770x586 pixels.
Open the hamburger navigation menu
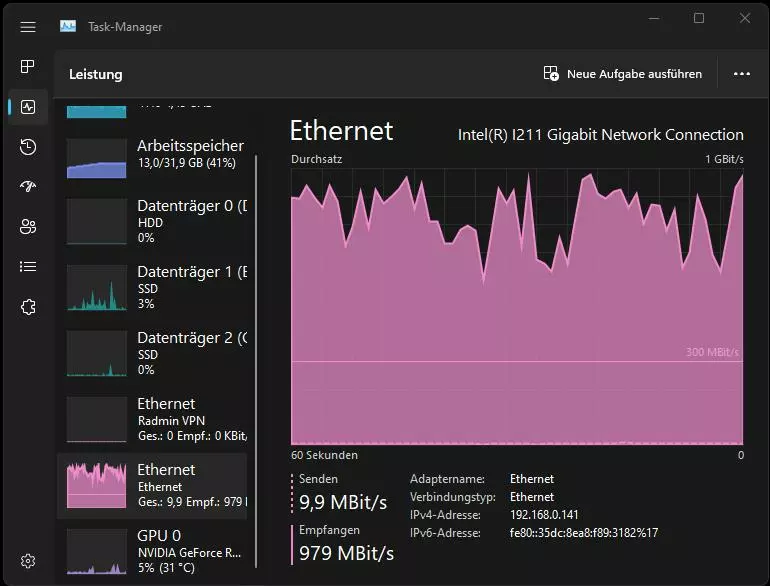coord(28,27)
